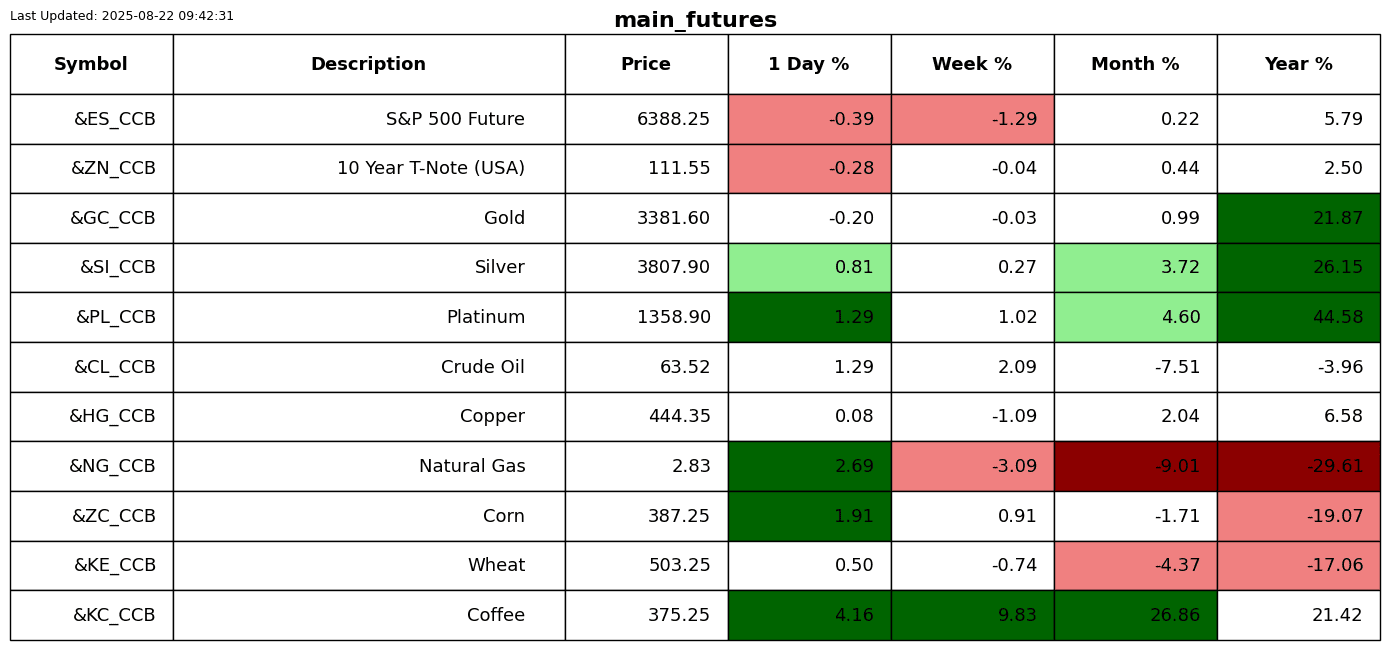Click the Last Updated timestamp text
Image resolution: width=1390 pixels, height=650 pixels.
coord(122,16)
